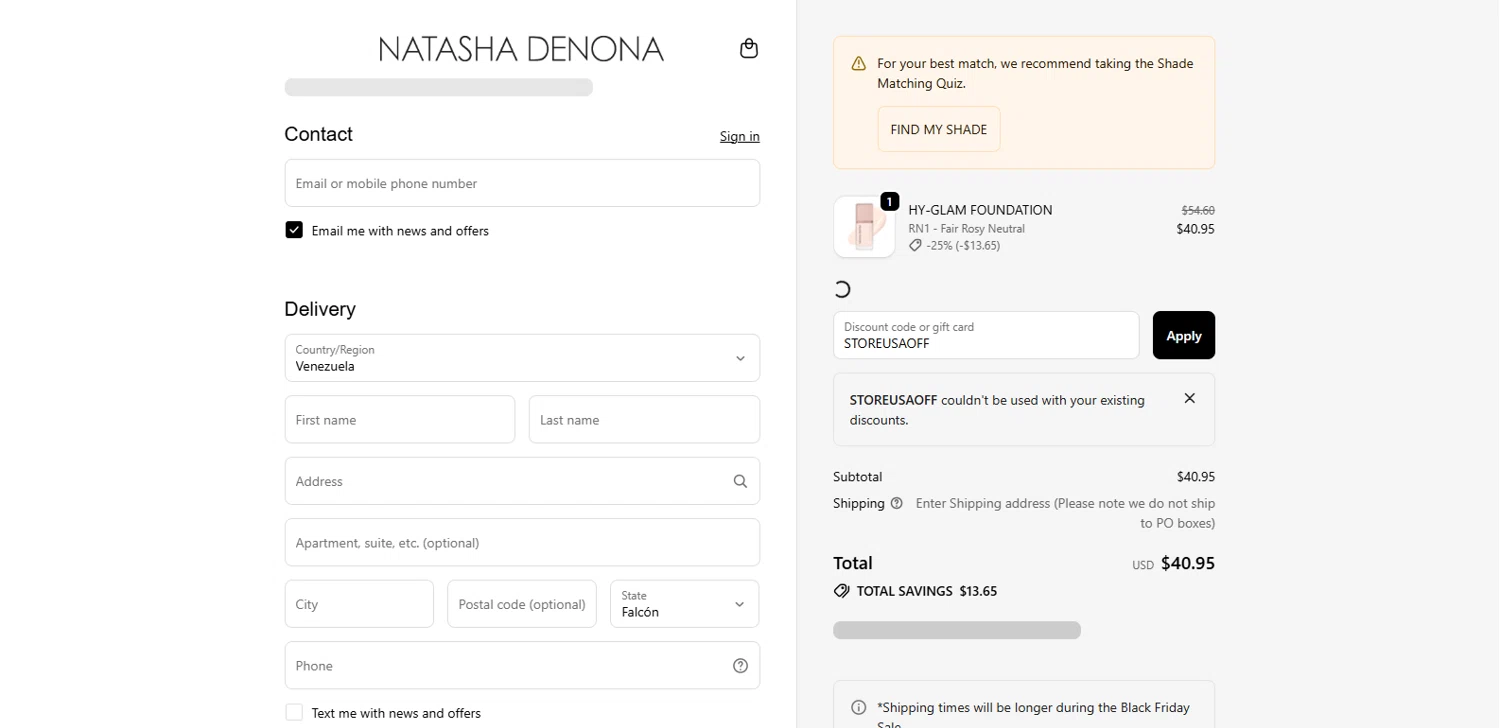Click the NATASHA DENONA logo

[x=521, y=48]
